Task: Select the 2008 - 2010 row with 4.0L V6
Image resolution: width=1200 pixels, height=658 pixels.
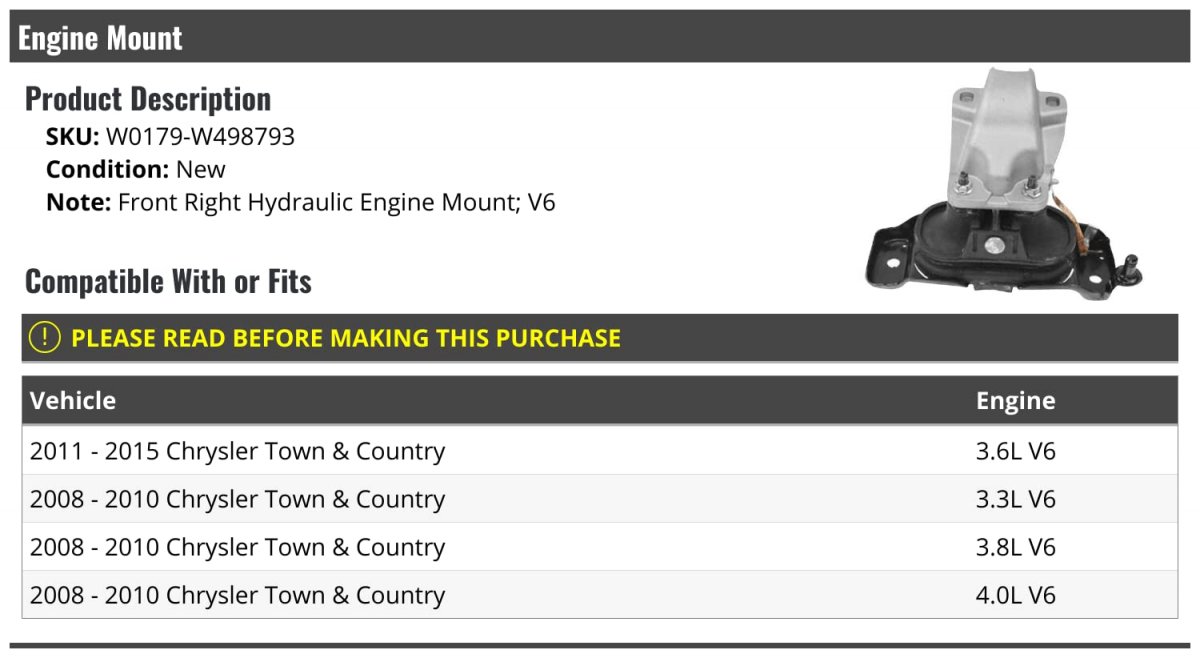Action: (600, 595)
